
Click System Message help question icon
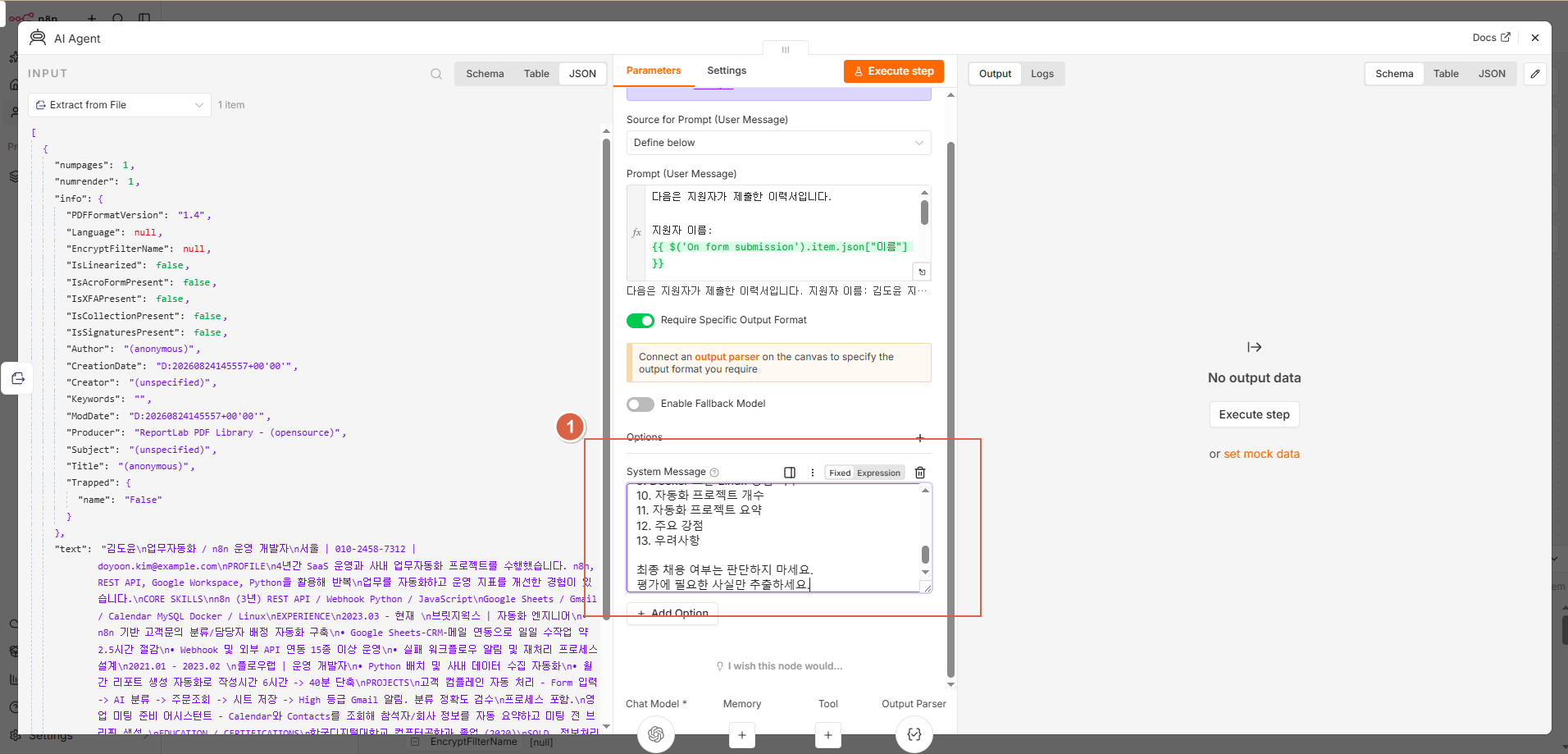714,473
